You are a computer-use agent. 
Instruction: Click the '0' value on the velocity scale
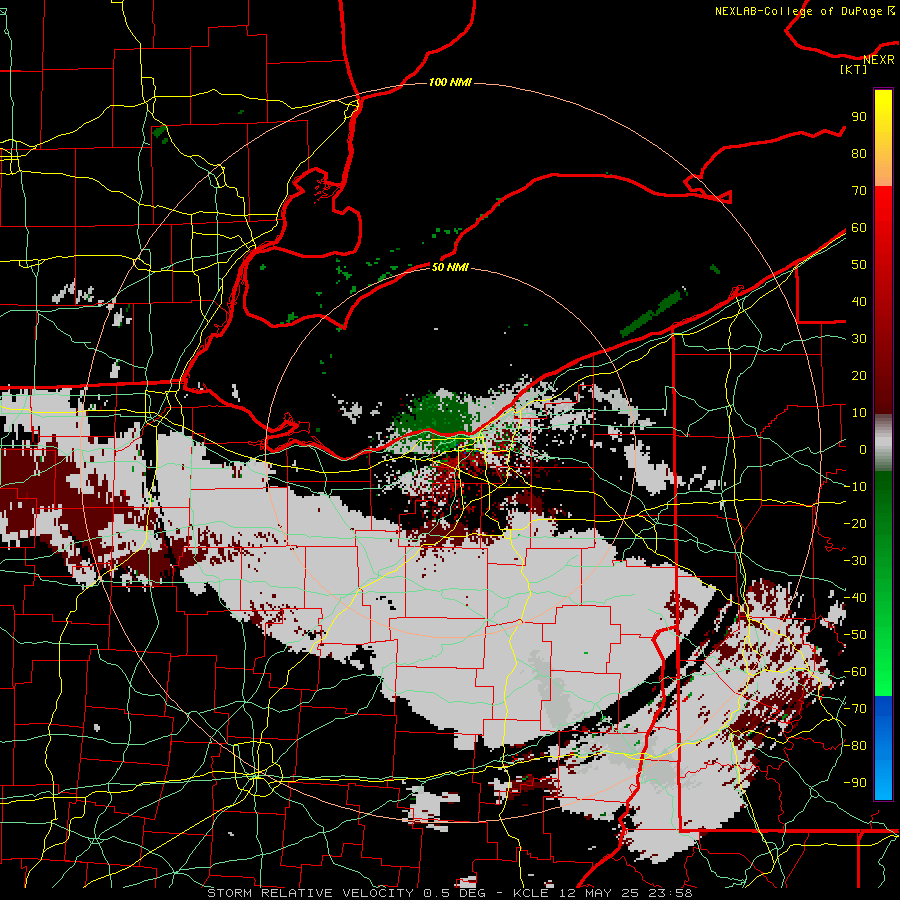[863, 450]
